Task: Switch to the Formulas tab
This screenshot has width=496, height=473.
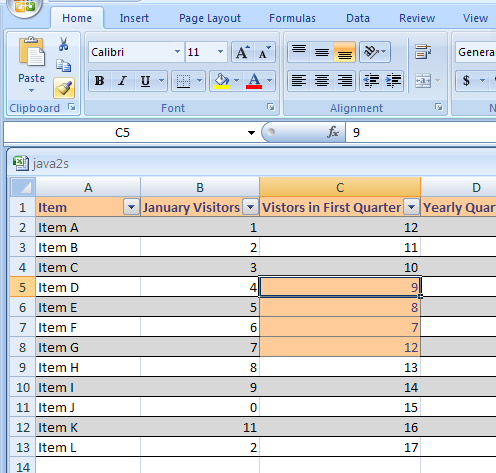Action: pyautogui.click(x=292, y=18)
